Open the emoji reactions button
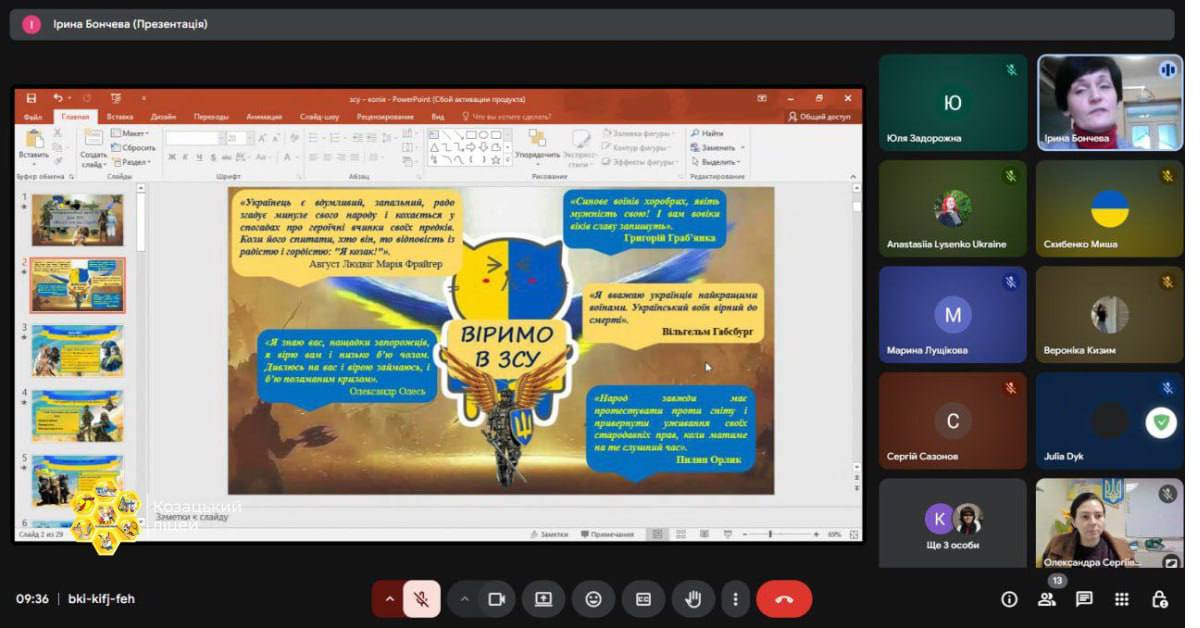Image resolution: width=1200 pixels, height=628 pixels. click(593, 599)
